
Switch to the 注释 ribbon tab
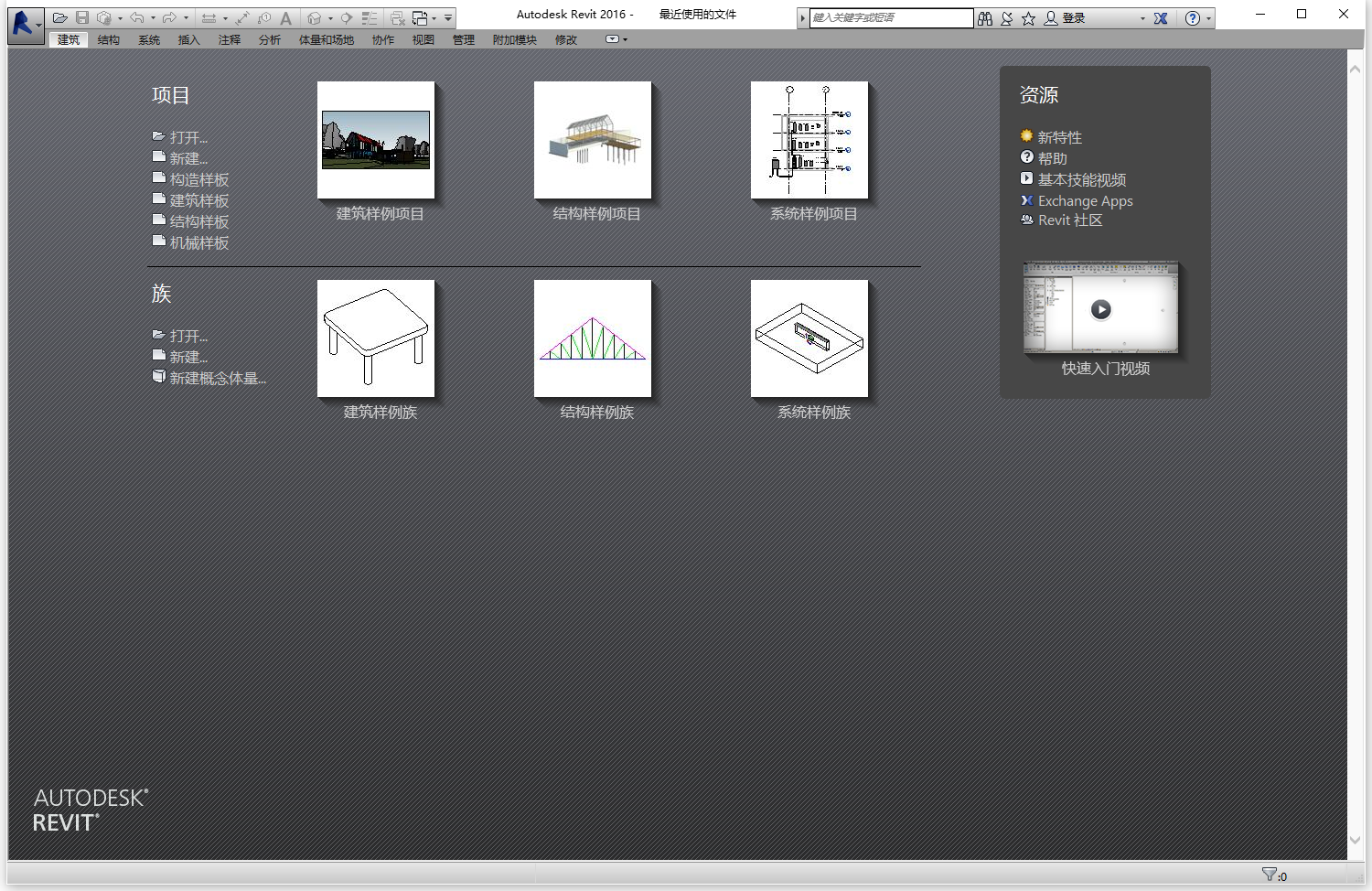click(x=230, y=39)
